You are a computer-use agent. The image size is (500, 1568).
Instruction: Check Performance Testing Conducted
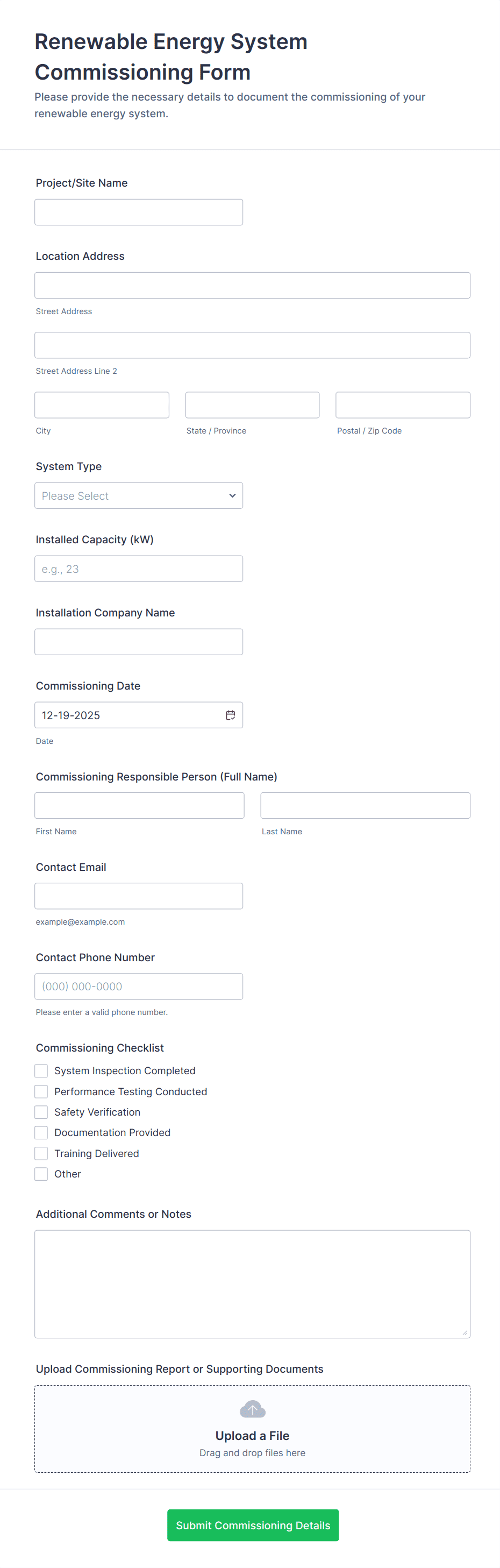(41, 1091)
